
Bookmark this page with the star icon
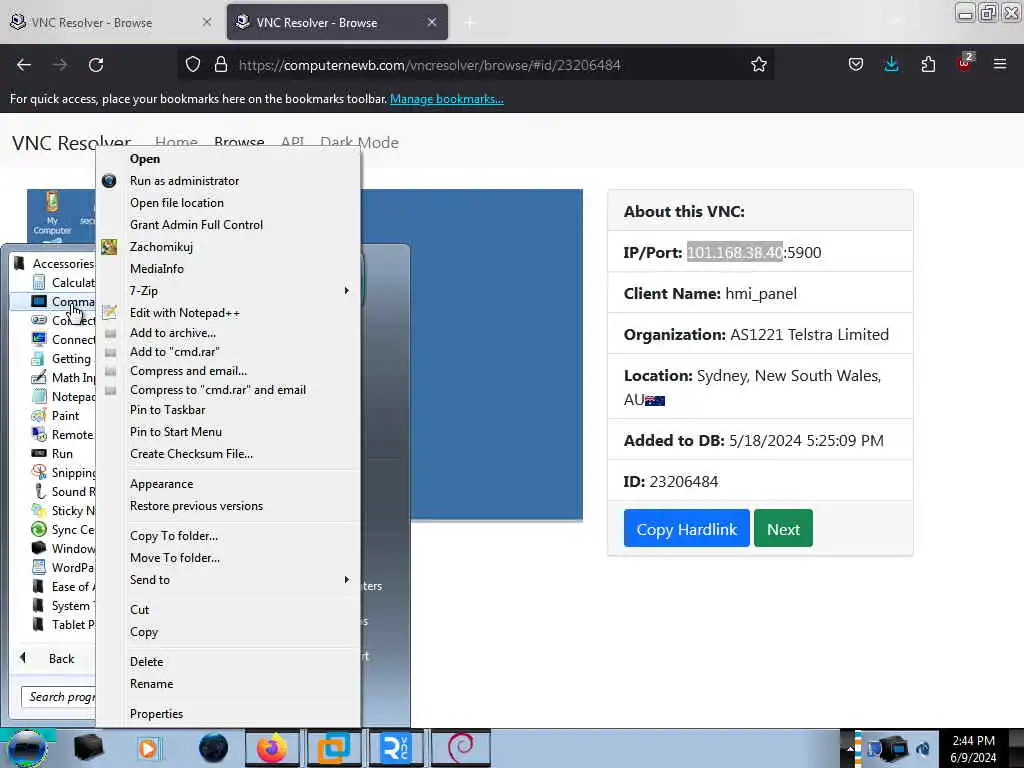click(x=758, y=65)
